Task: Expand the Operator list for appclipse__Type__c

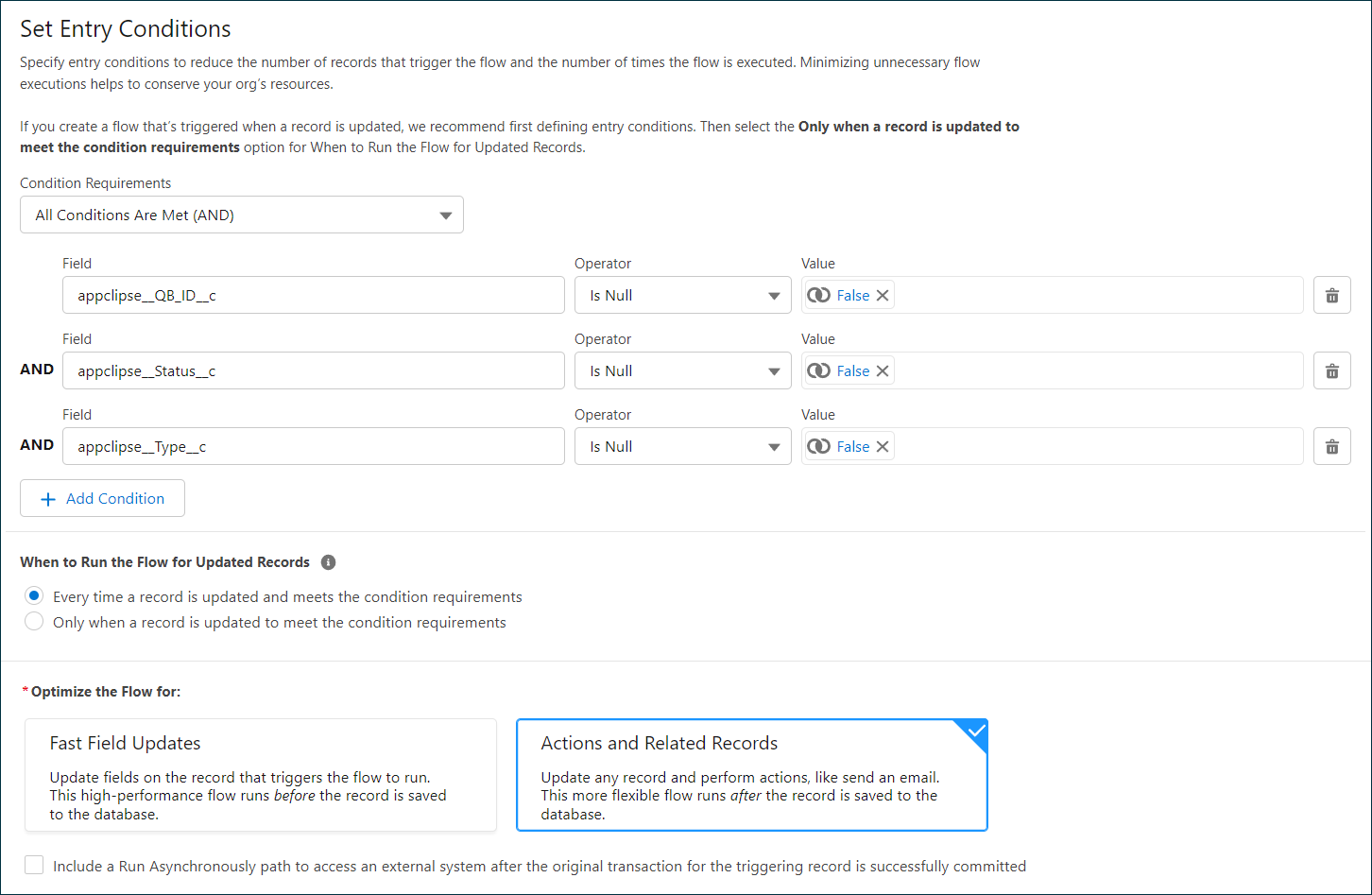Action: 682,446
